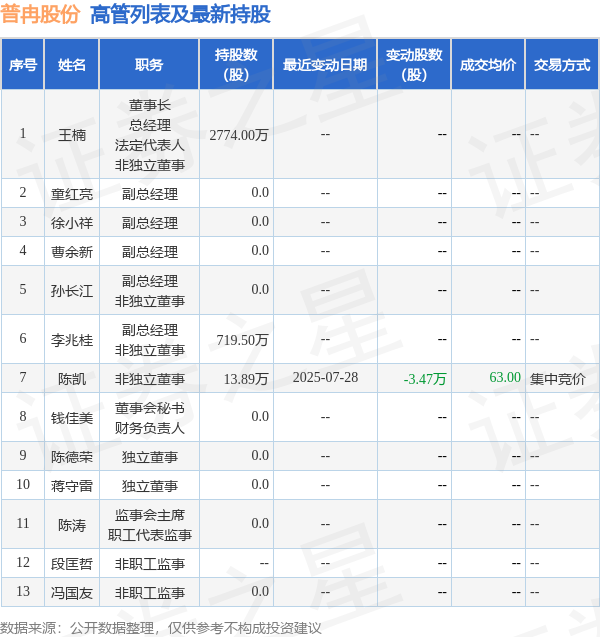Click the 63.00 average price
Image resolution: width=600 pixels, height=637 pixels.
pos(505,377)
